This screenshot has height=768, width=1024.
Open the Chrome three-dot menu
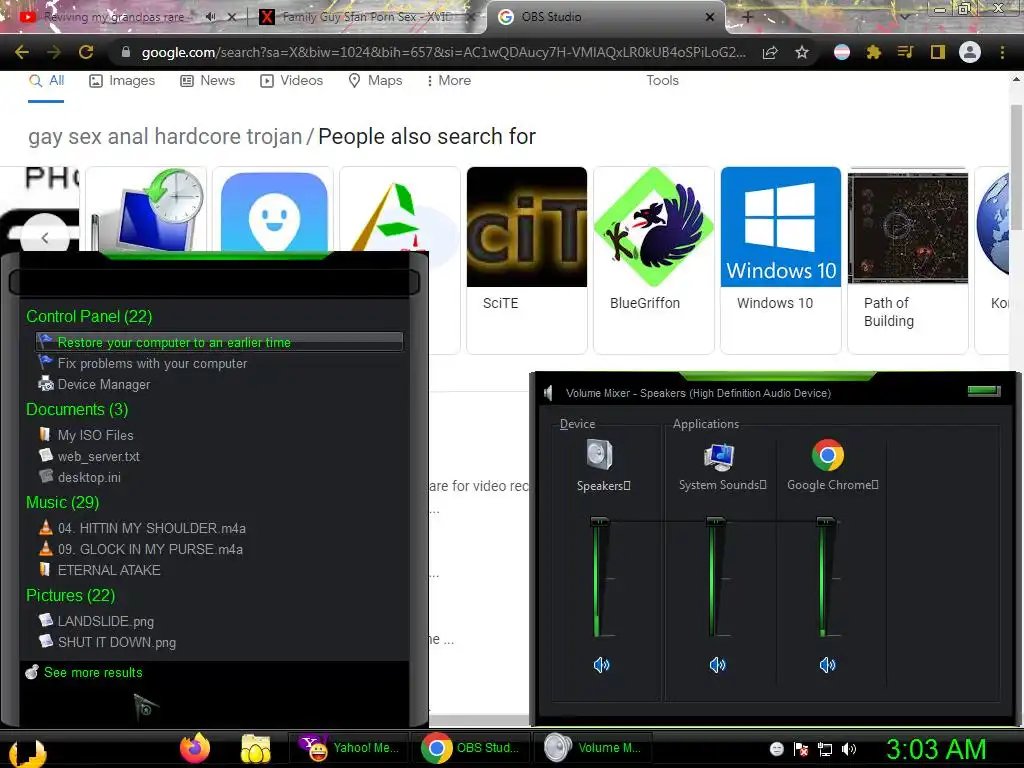pos(1002,52)
